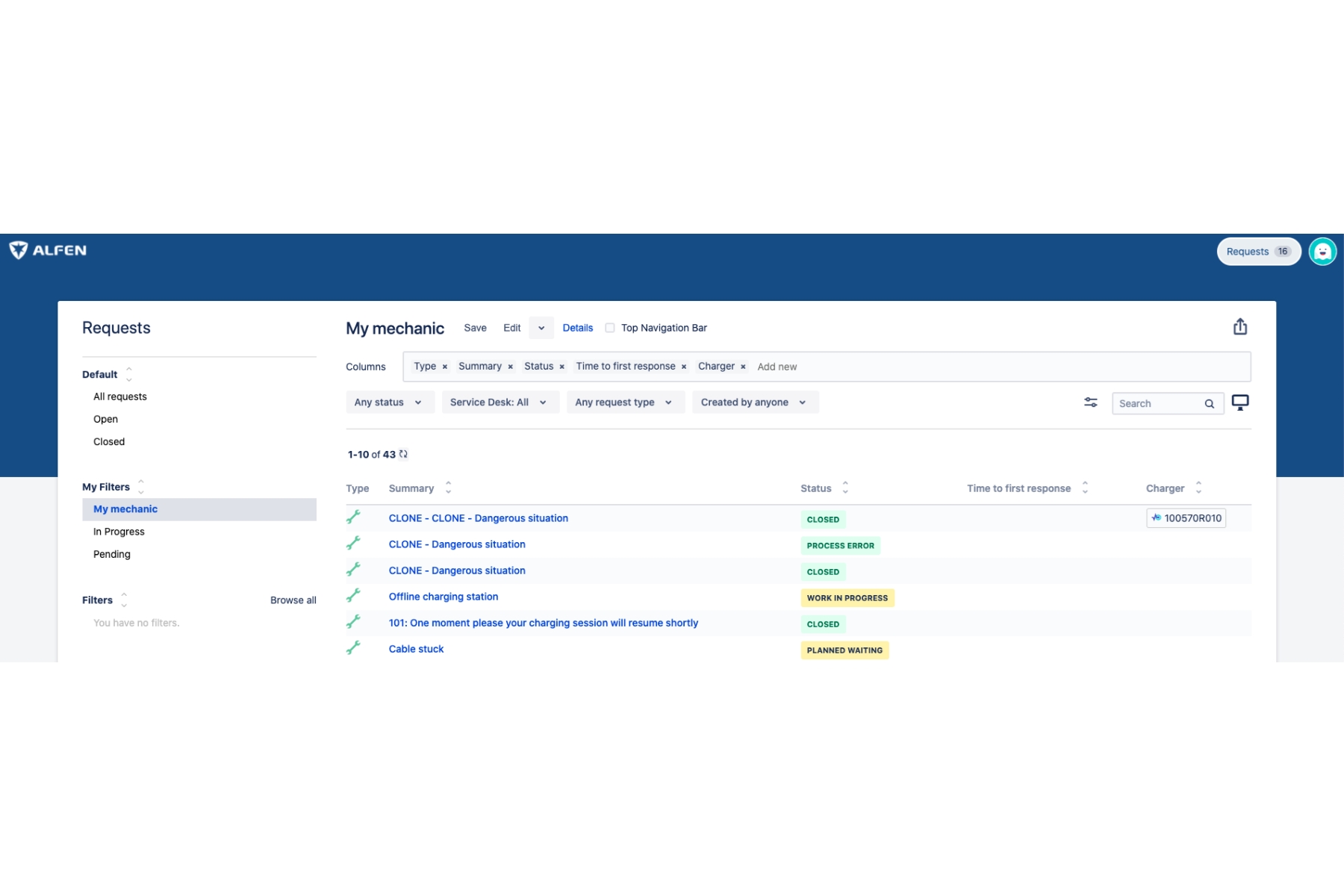Open the Cable stuck request

click(x=416, y=649)
